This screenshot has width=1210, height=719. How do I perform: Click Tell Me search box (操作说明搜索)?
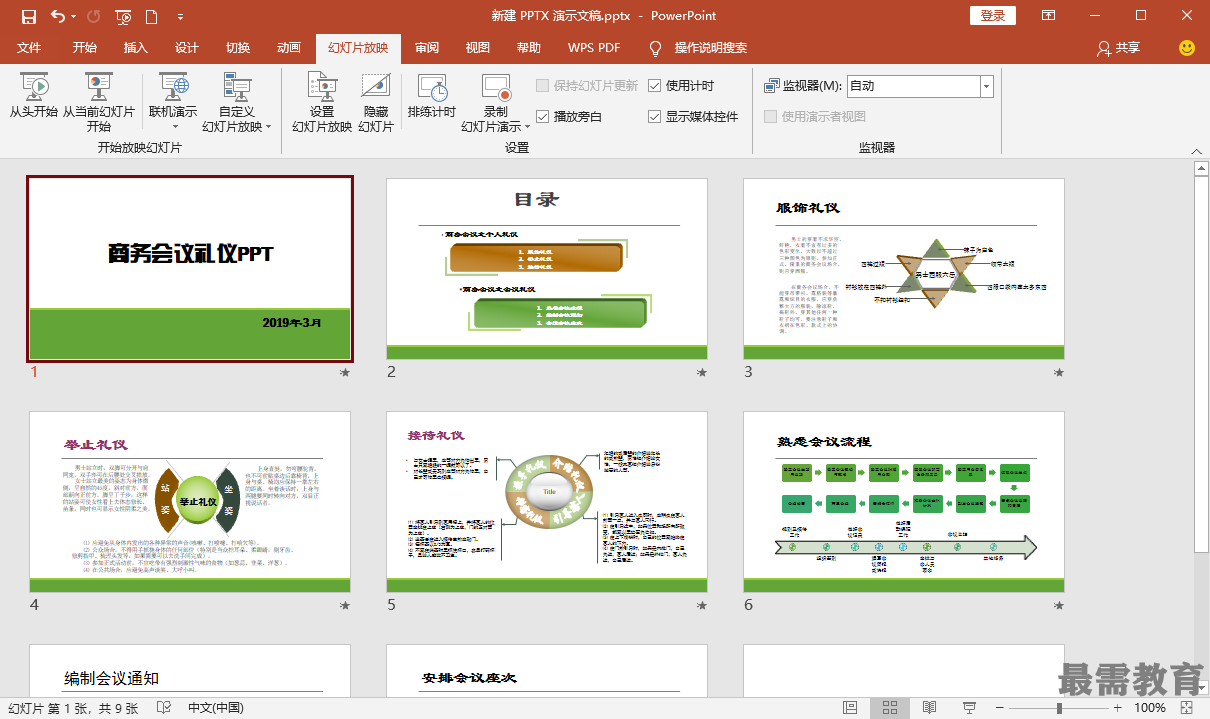pos(711,48)
